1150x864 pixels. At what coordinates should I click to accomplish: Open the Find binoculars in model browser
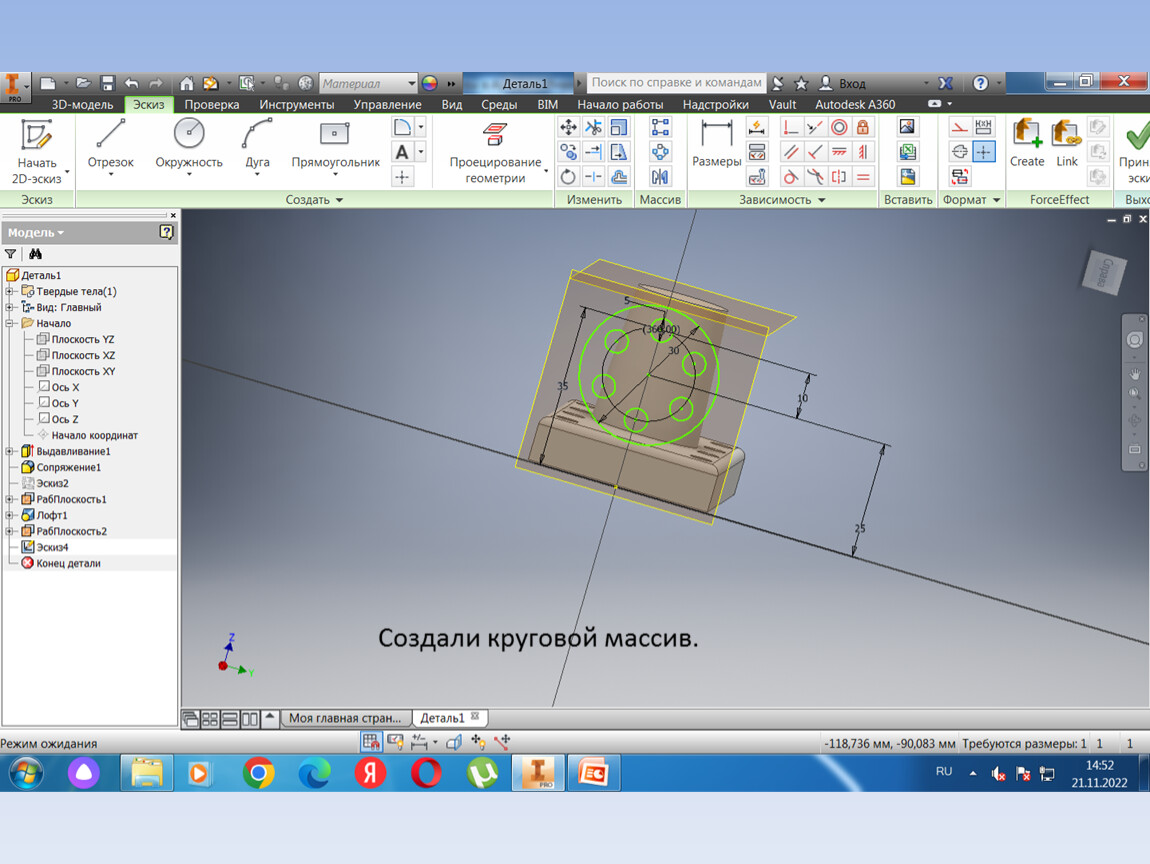point(35,254)
